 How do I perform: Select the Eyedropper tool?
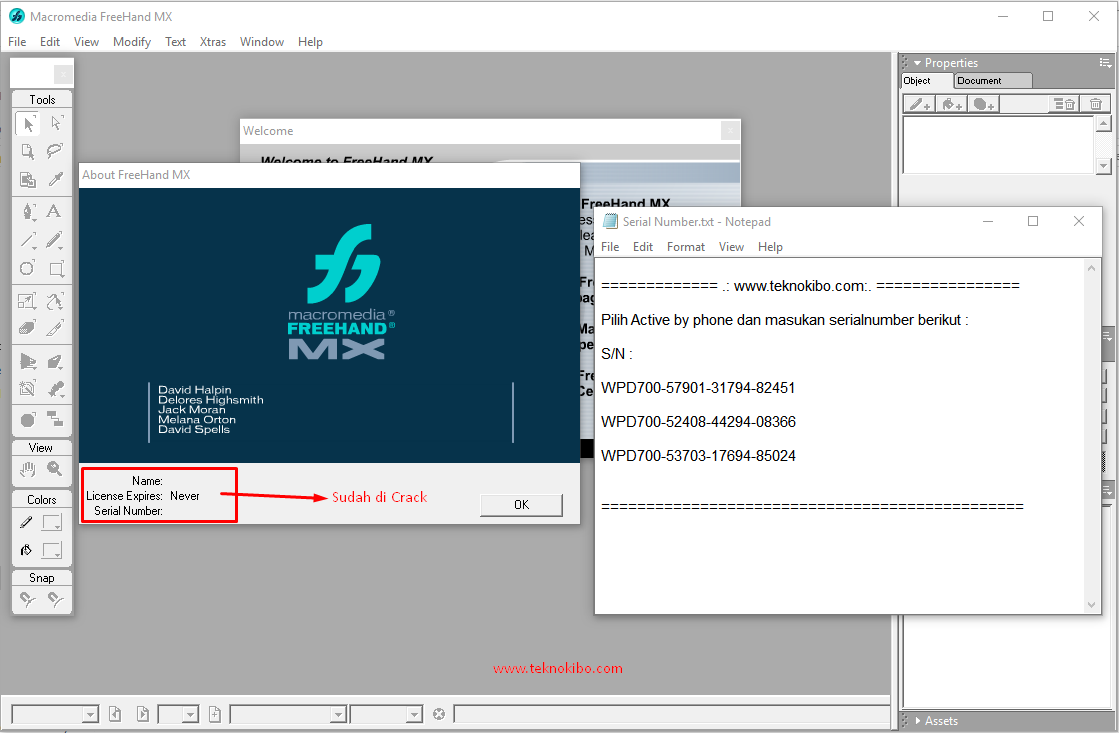pos(56,179)
